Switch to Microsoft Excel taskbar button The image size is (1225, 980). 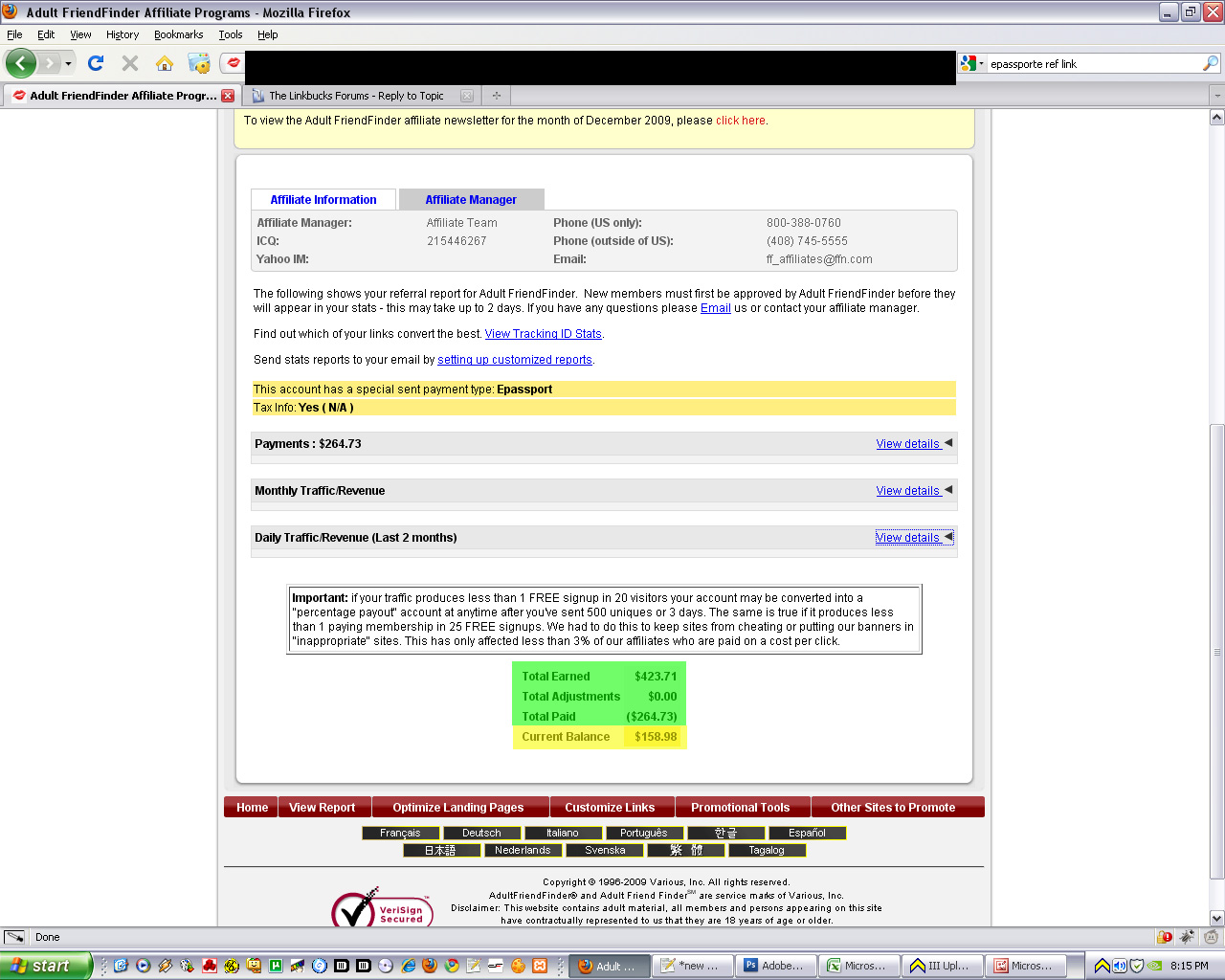coord(861,966)
